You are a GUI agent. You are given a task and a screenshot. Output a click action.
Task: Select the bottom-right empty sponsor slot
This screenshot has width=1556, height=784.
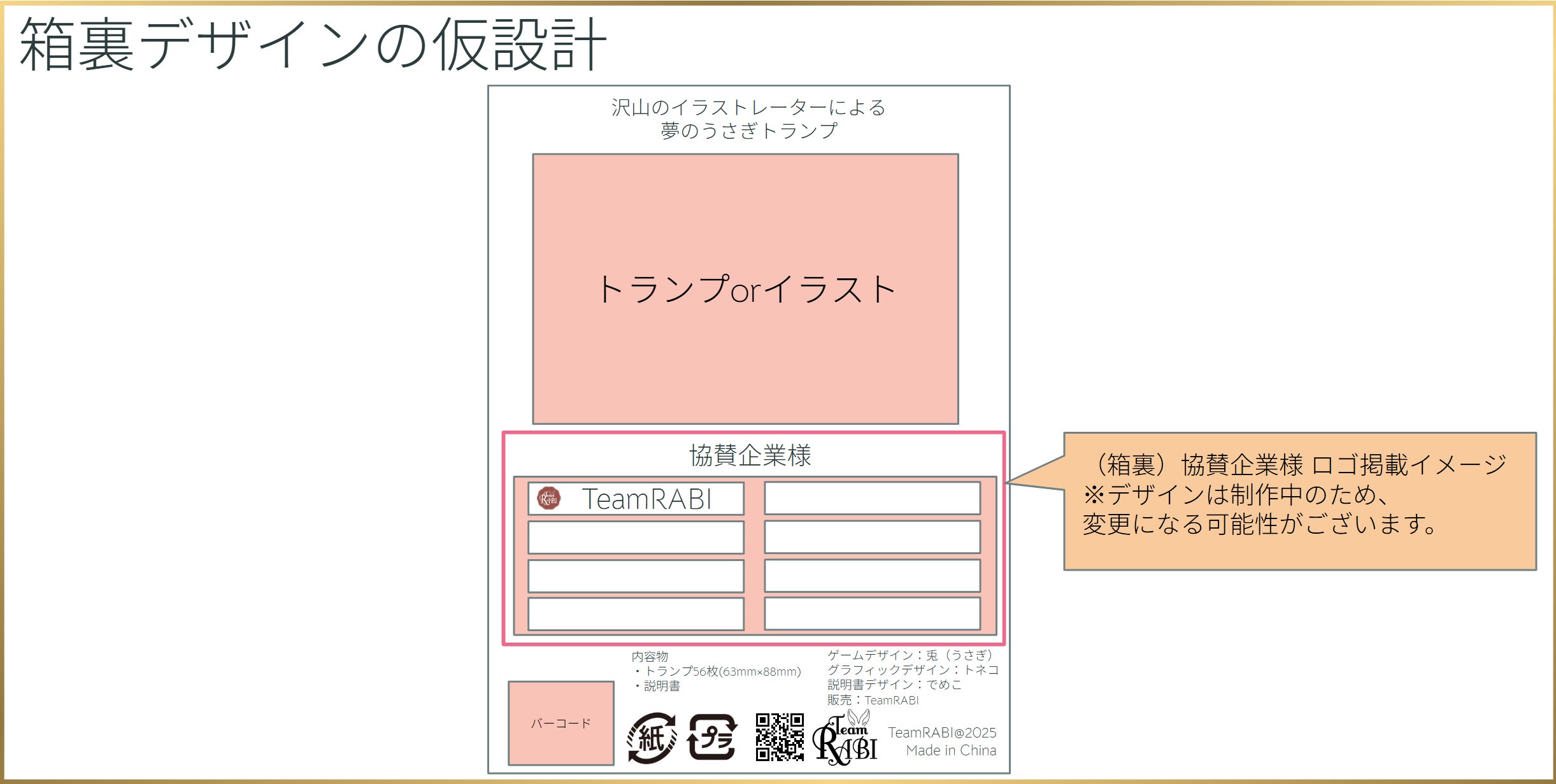click(x=872, y=614)
